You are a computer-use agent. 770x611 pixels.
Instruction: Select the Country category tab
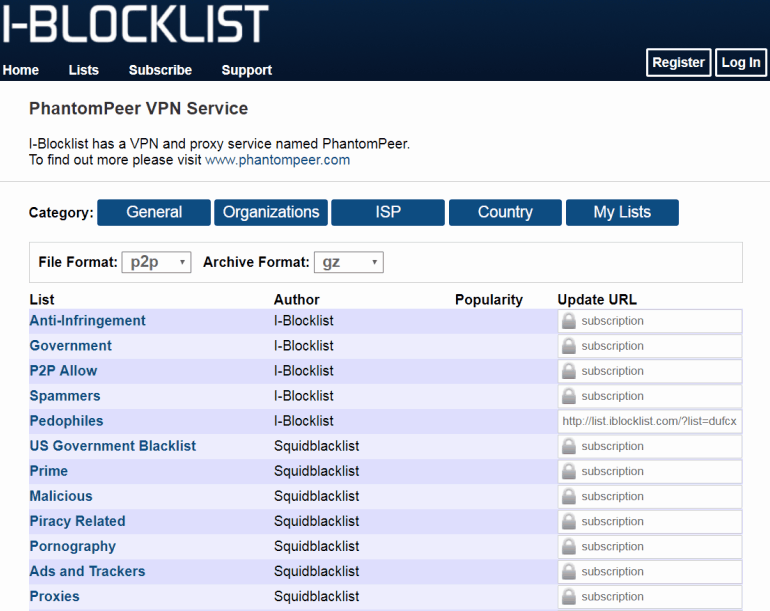tap(505, 212)
